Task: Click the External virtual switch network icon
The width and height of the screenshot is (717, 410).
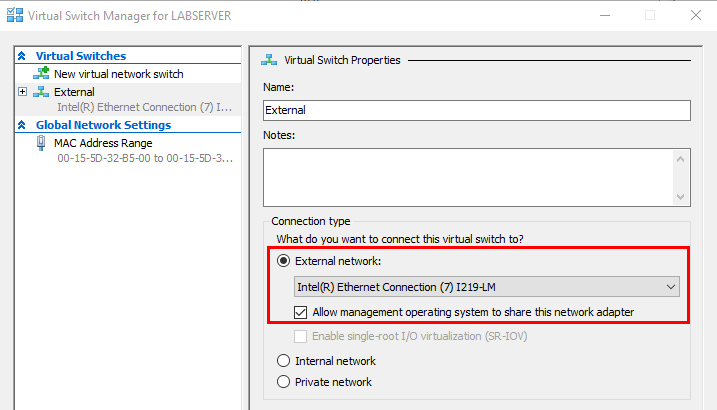Action: 41,92
